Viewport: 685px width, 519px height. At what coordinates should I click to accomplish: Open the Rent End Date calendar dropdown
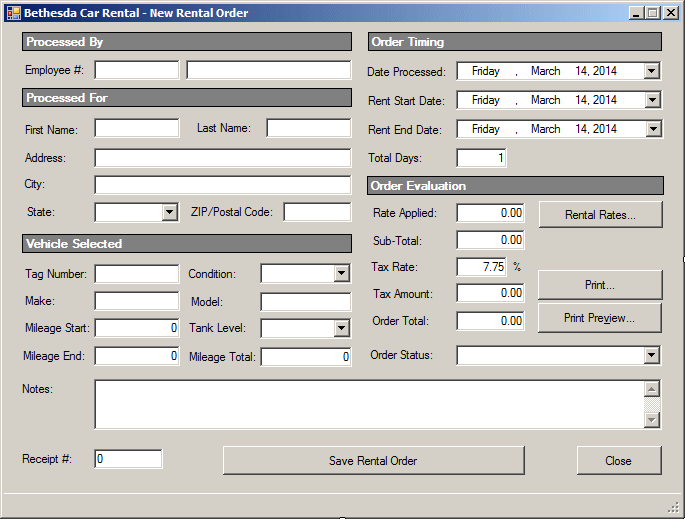[x=653, y=129]
